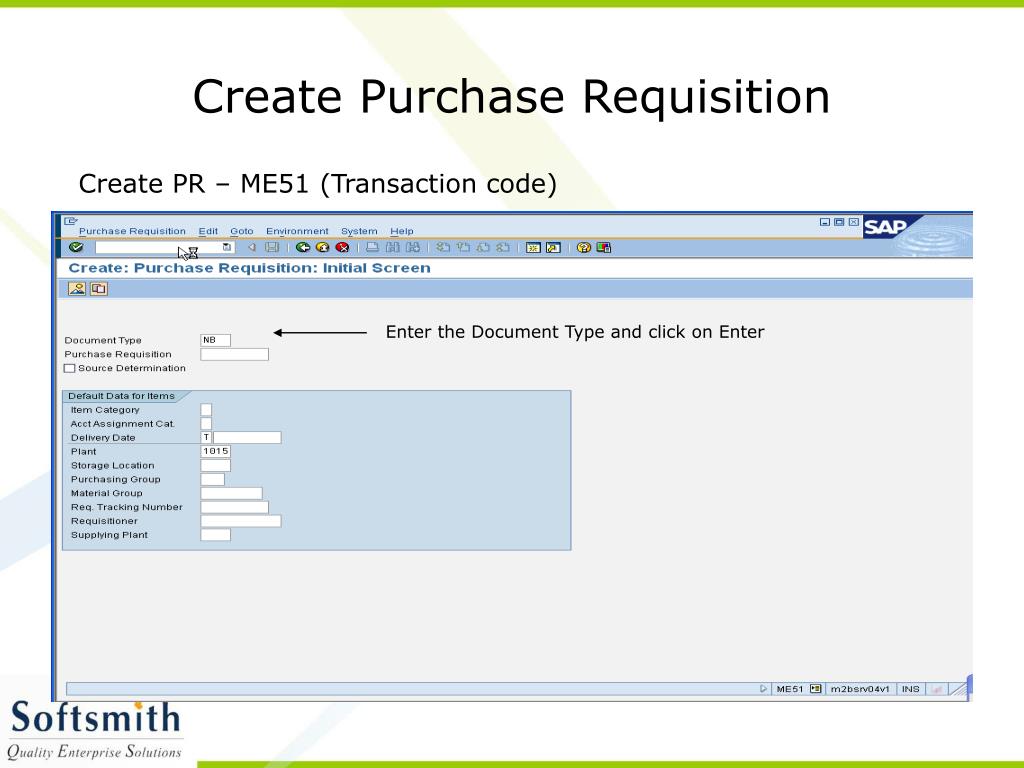Click the yellow Exit icon
Screen dimensions: 1024x768
click(323, 248)
